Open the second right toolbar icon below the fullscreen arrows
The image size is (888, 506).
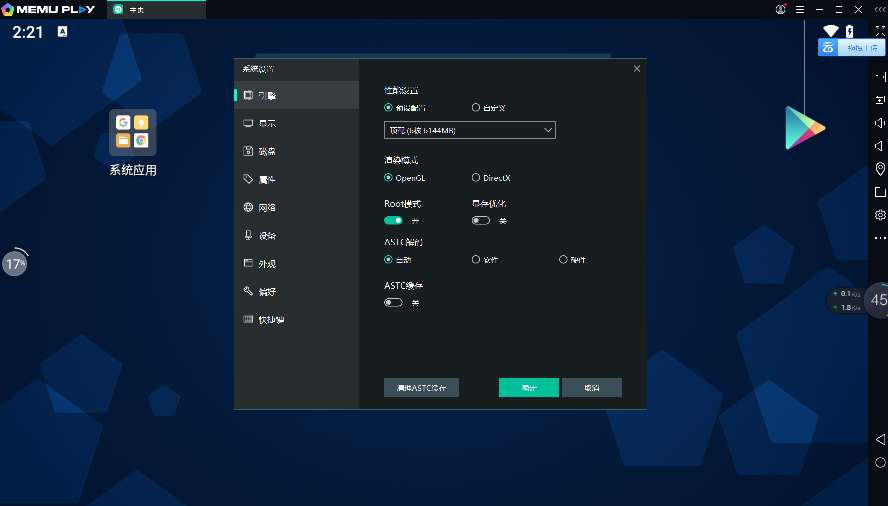pos(880,100)
